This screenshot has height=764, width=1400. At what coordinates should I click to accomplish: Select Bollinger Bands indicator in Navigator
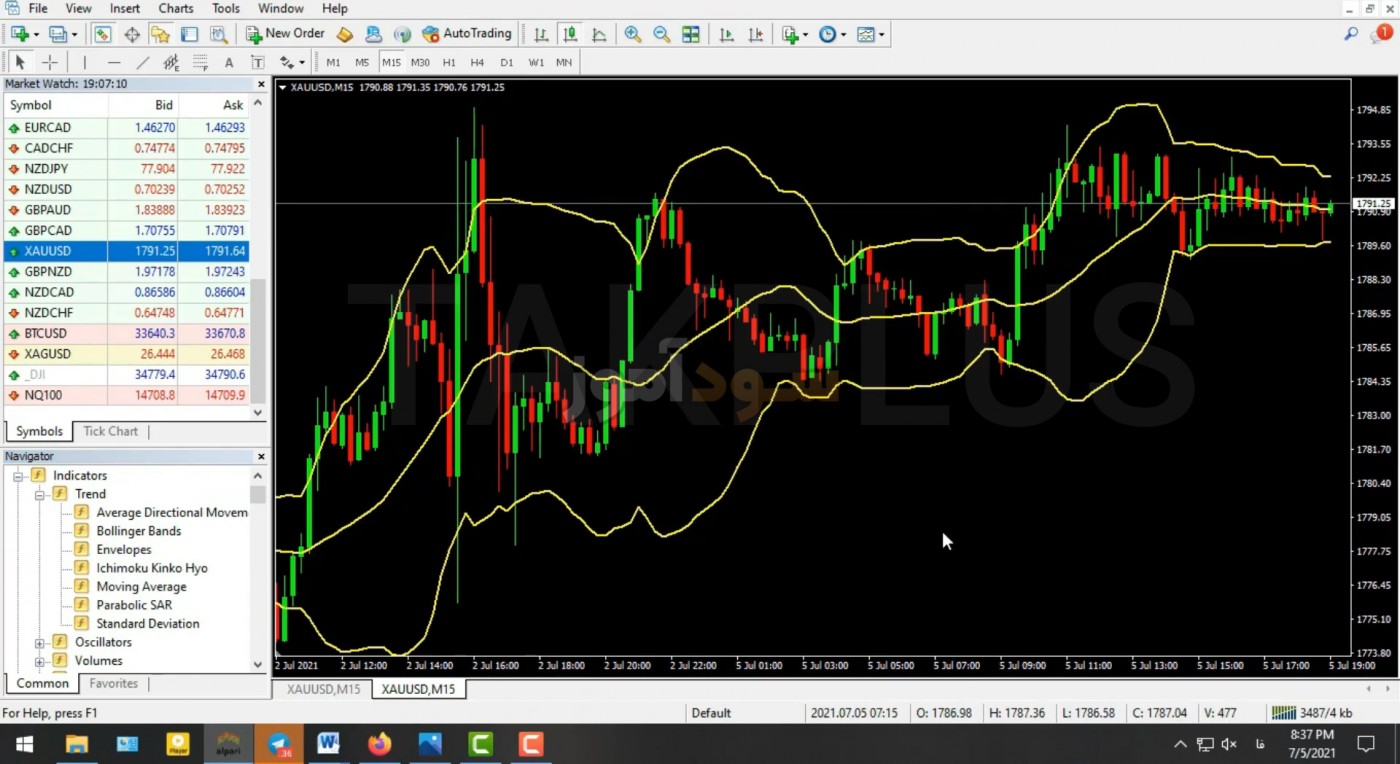[x=138, y=531]
